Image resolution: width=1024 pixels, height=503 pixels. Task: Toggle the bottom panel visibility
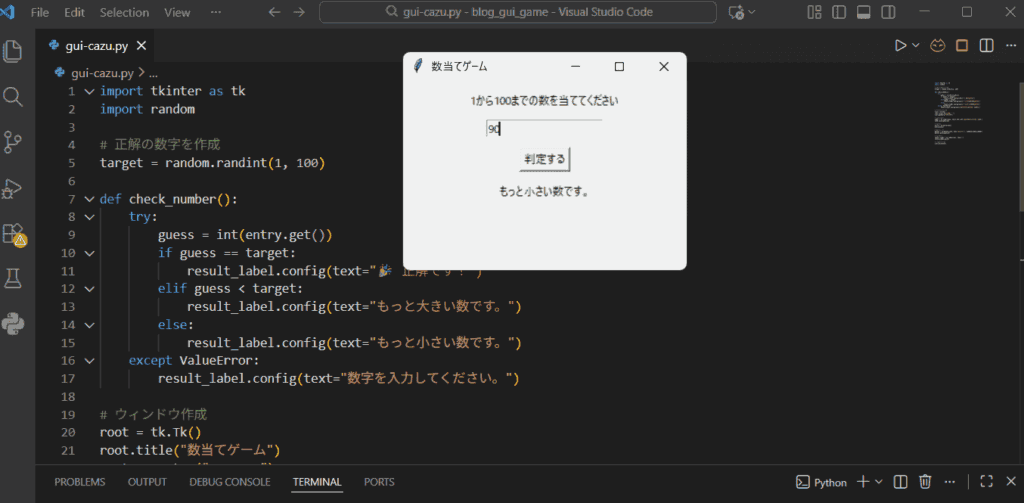(x=863, y=12)
